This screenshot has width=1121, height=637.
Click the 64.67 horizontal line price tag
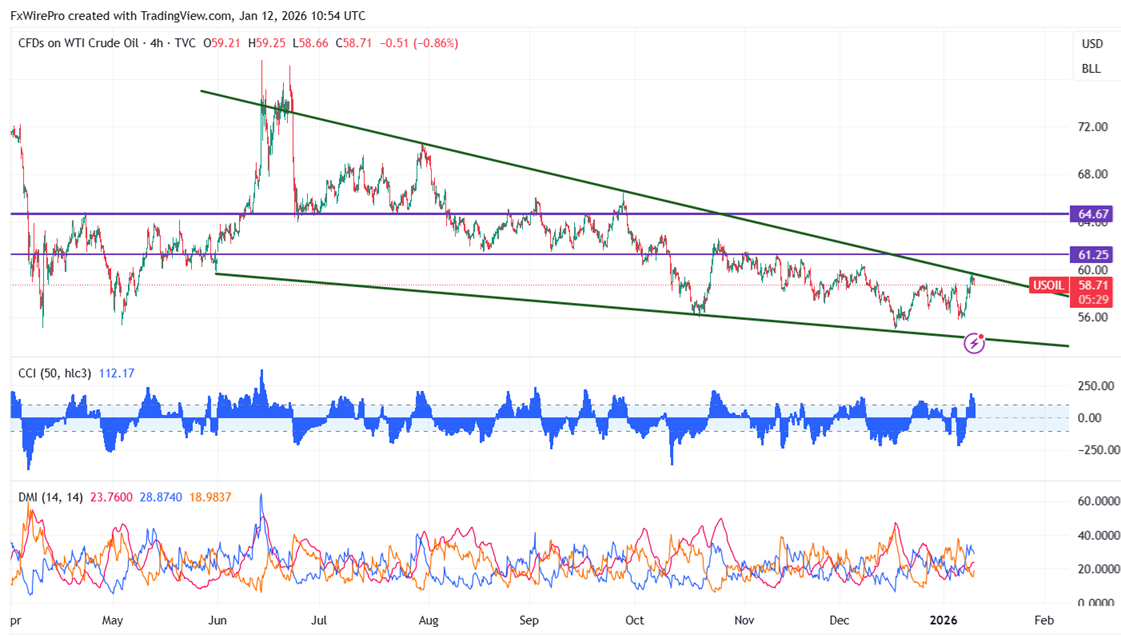(1092, 214)
